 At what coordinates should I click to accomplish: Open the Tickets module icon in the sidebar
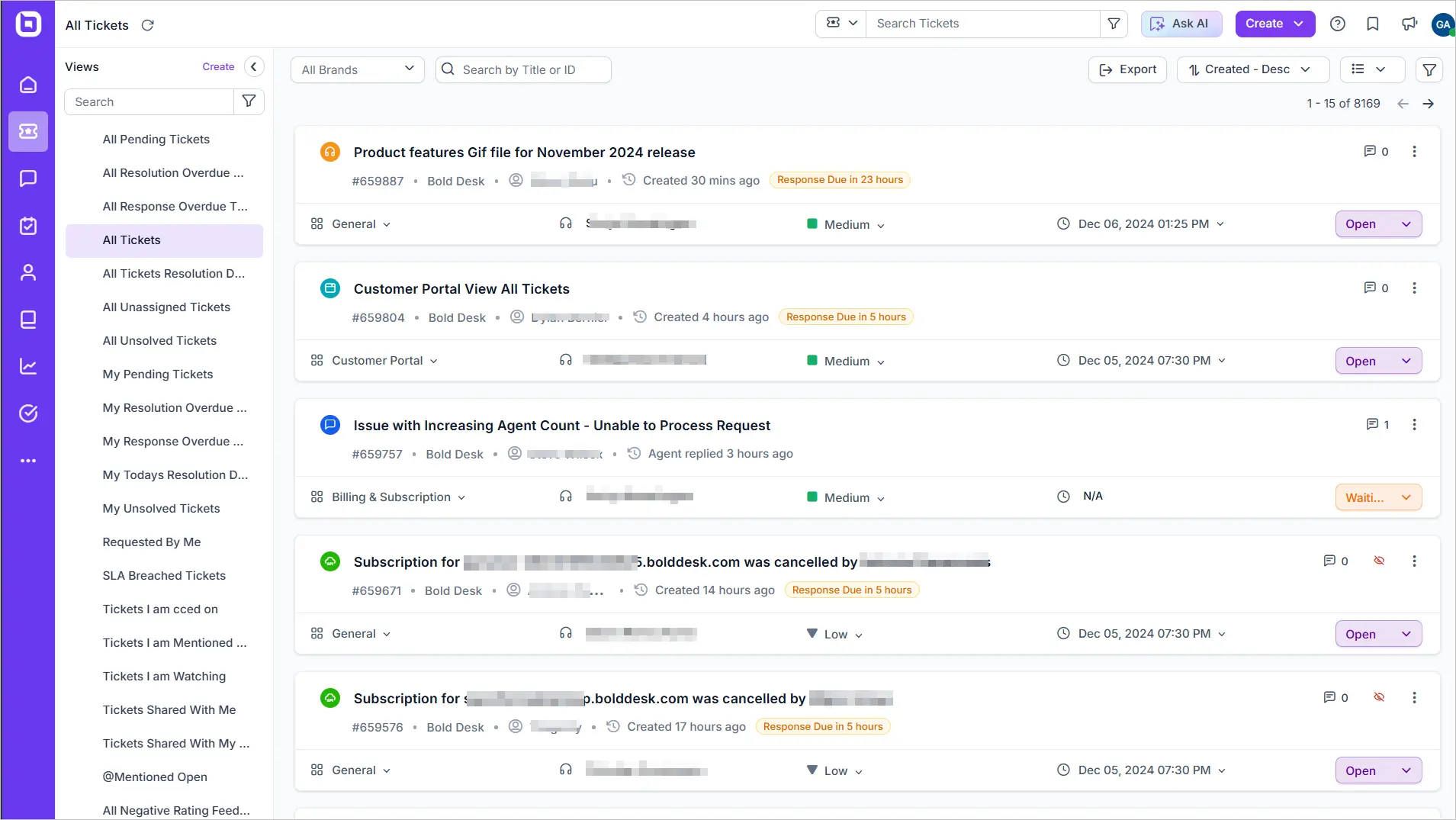[28, 131]
